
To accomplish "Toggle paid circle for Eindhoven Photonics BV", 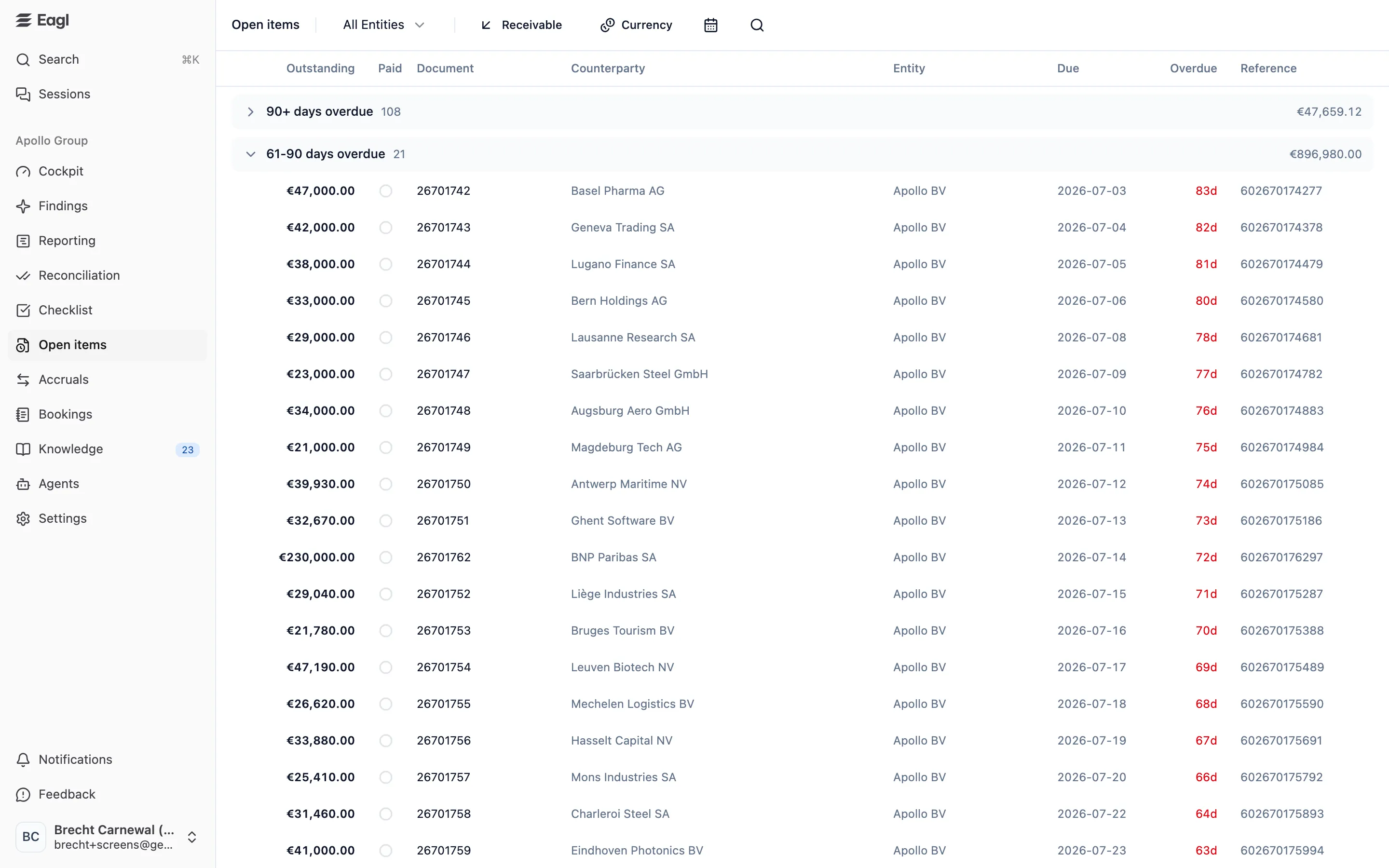I will point(386,851).
